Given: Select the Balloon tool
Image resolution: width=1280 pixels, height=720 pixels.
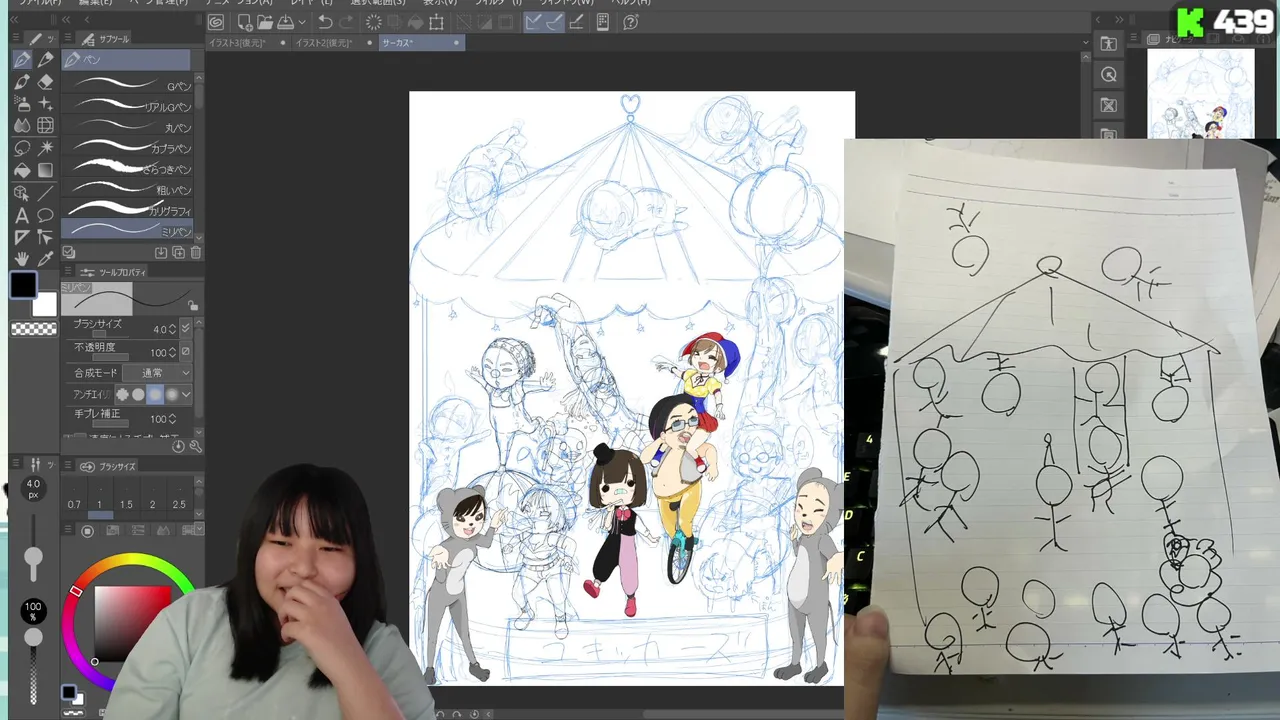Looking at the screenshot, I should tap(45, 215).
